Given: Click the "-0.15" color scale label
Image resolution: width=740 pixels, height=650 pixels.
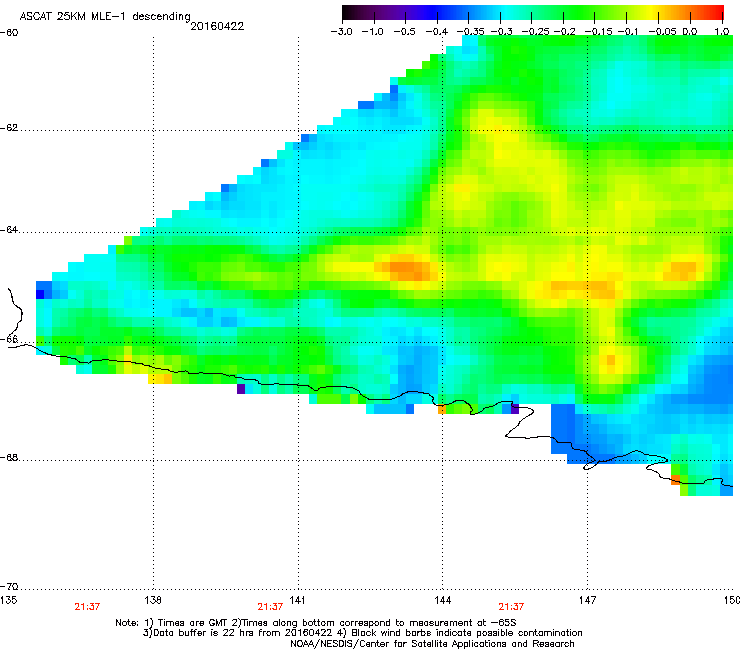Looking at the screenshot, I should [x=598, y=32].
